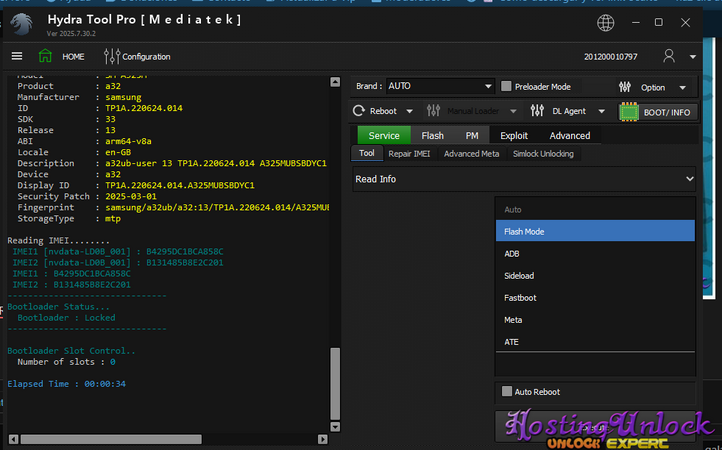Open the user account icon
The image size is (722, 450).
pos(669,56)
